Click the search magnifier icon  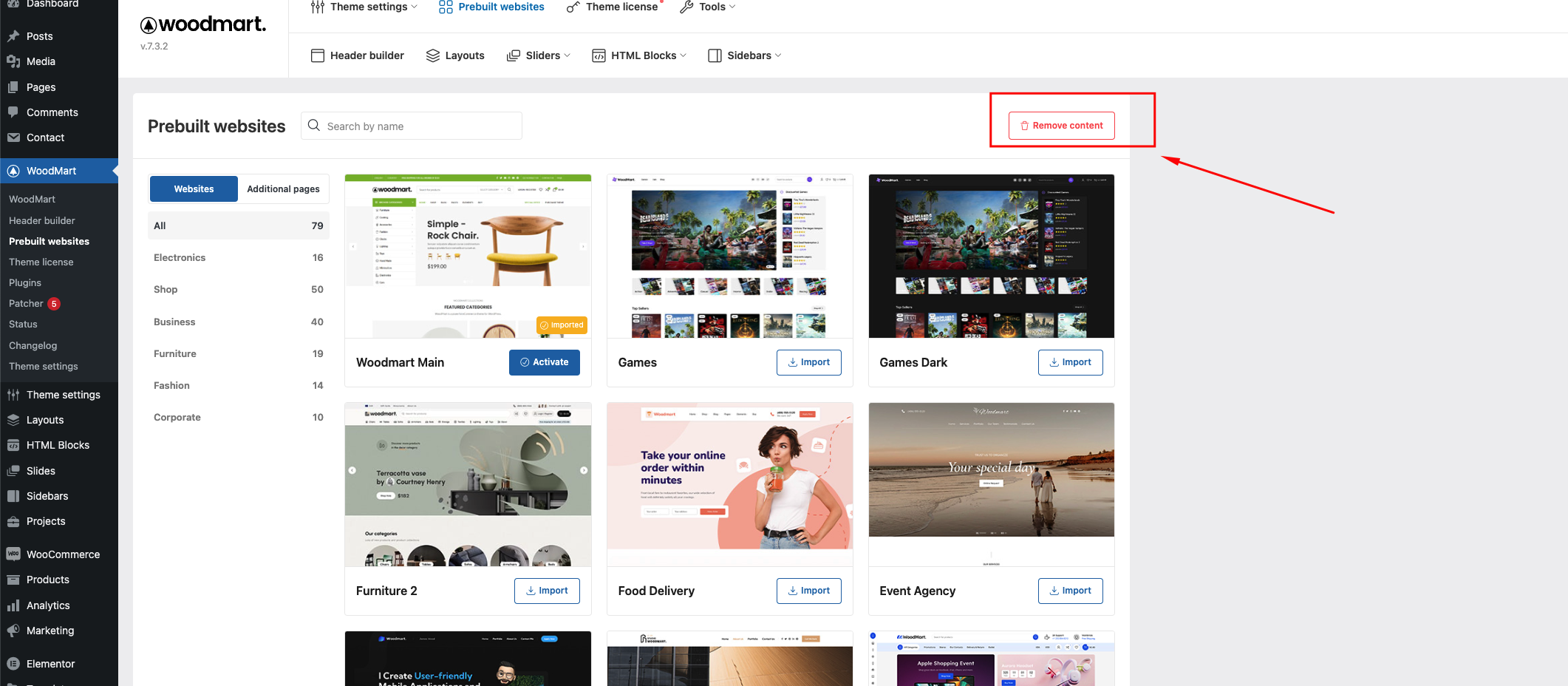pos(314,126)
